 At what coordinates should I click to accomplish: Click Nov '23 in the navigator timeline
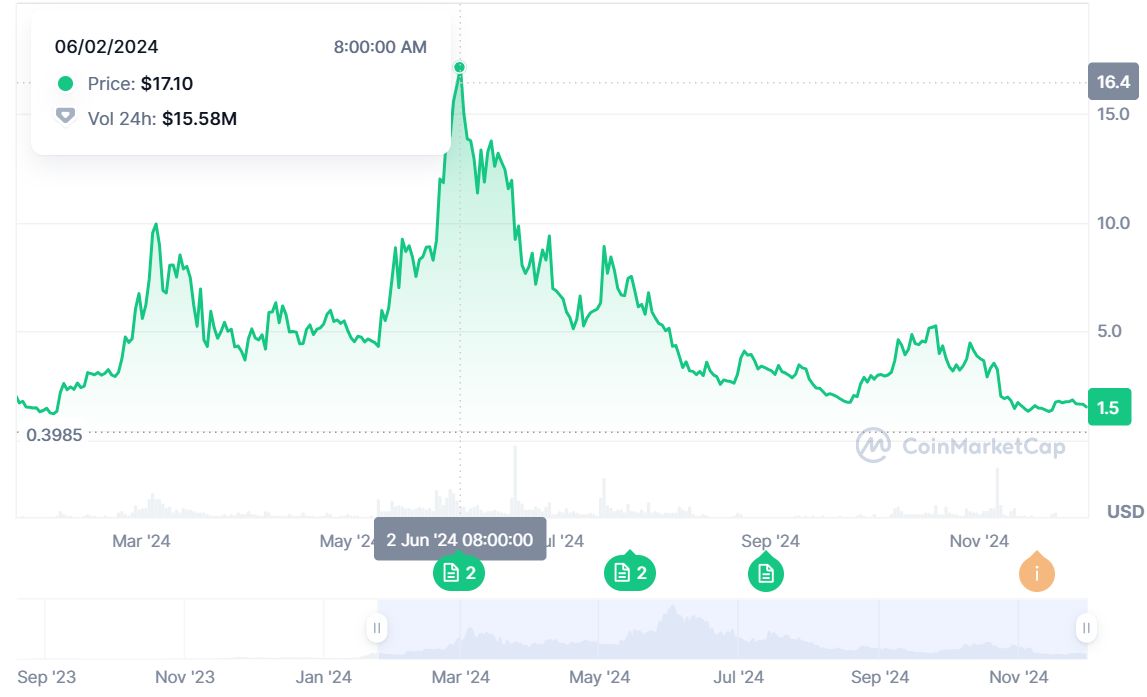[185, 678]
